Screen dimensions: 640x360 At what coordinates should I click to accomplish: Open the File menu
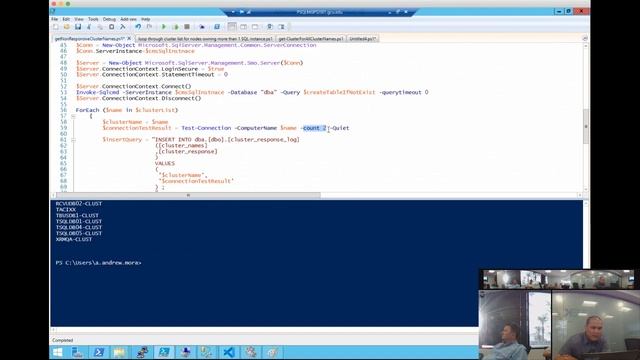55,19
